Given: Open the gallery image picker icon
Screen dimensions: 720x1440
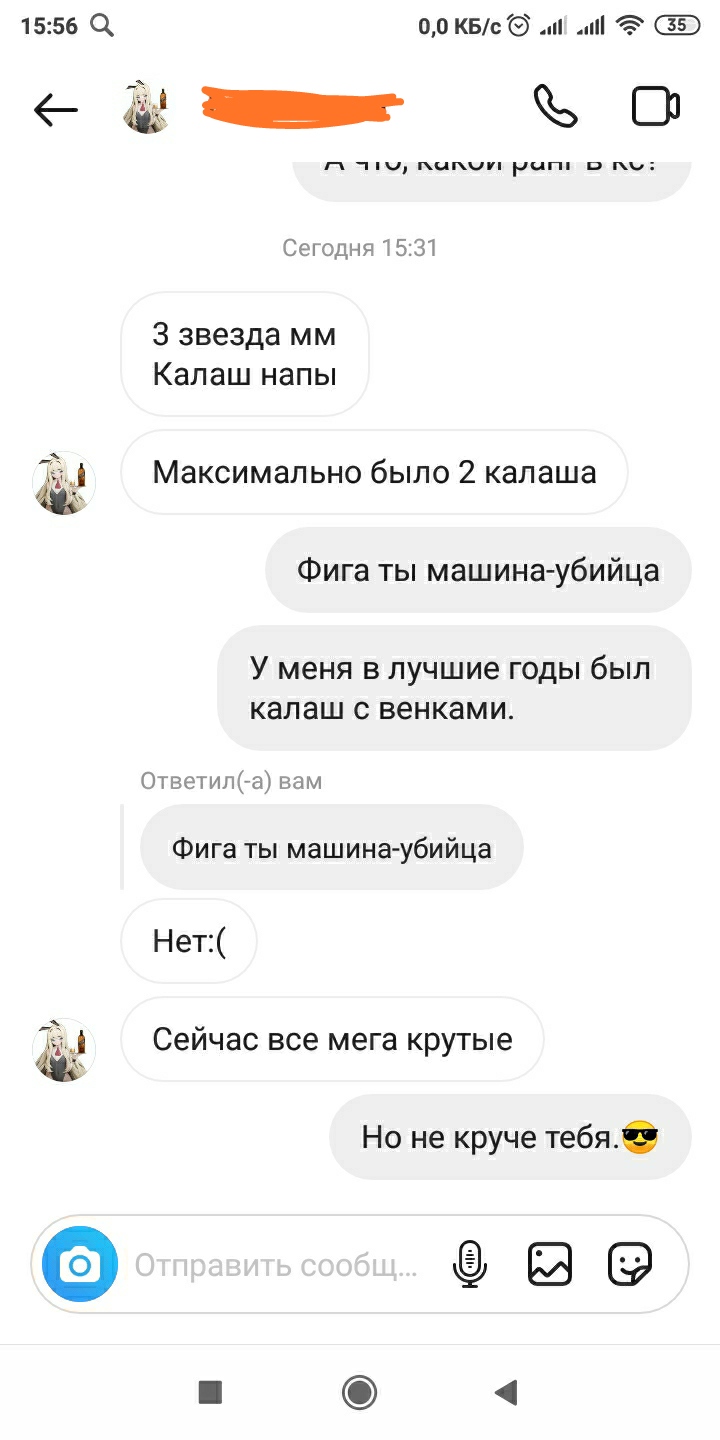Looking at the screenshot, I should pyautogui.click(x=549, y=1265).
